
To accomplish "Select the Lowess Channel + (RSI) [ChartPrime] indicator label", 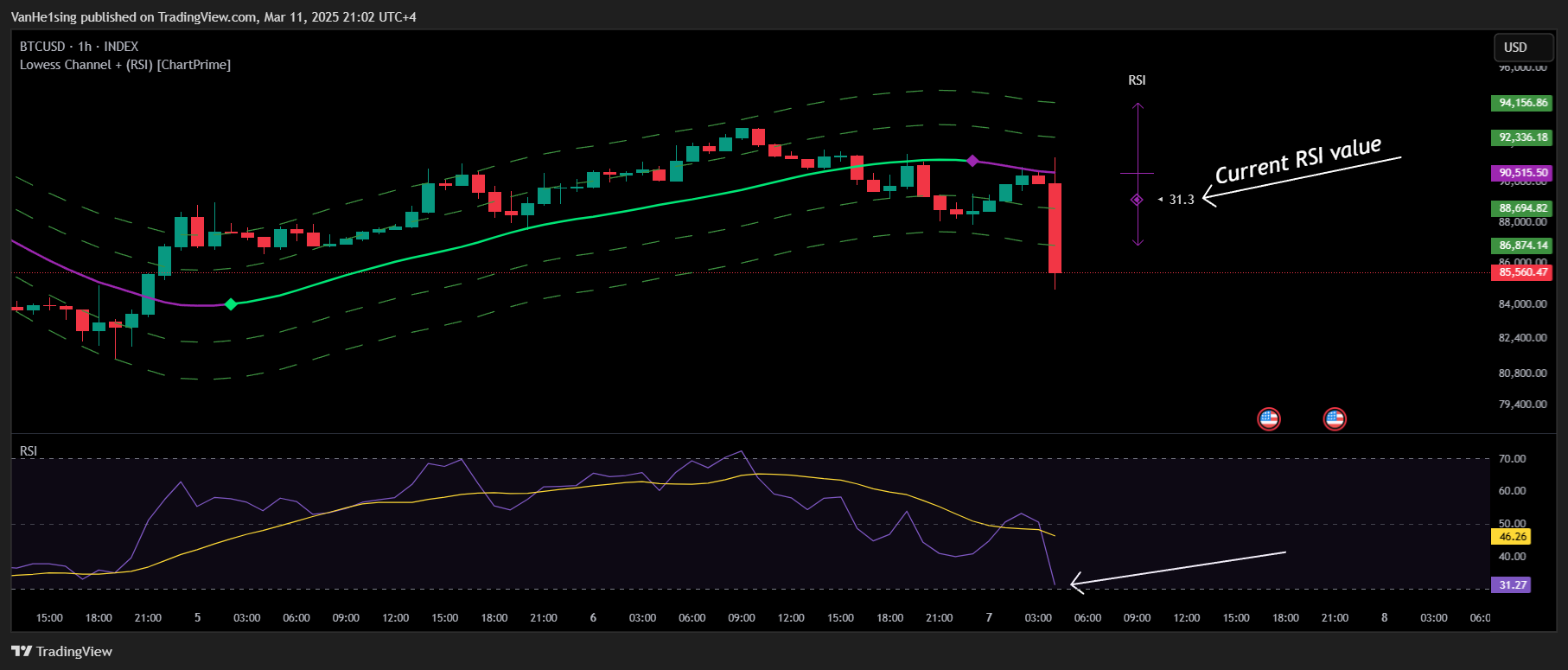I will coord(125,65).
